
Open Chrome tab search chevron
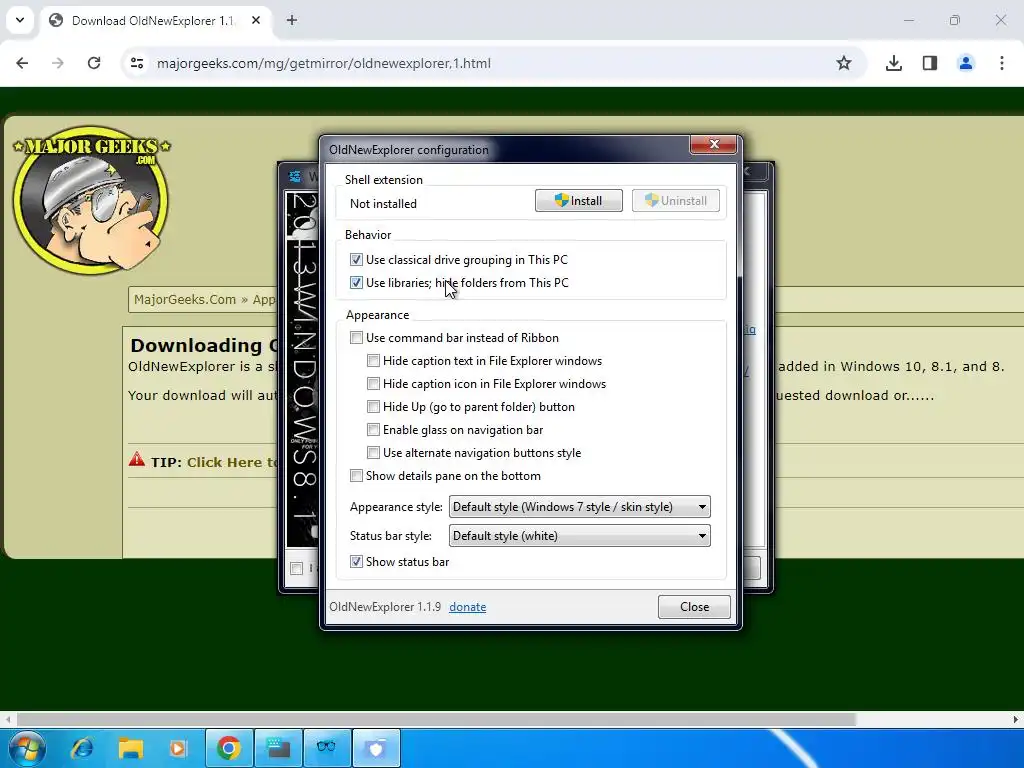(x=20, y=20)
